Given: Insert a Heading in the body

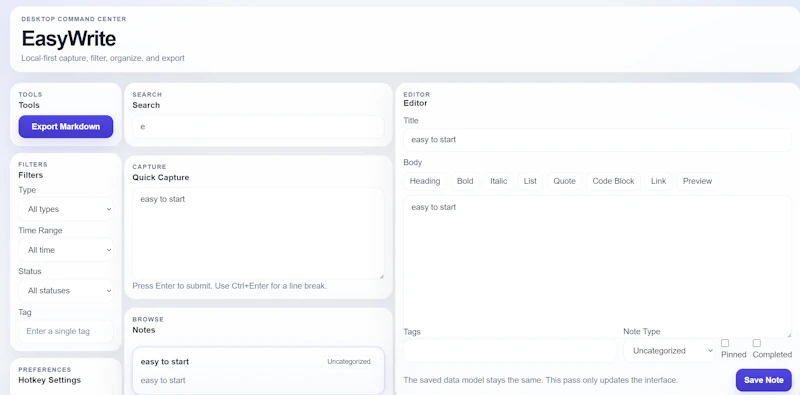Looking at the screenshot, I should [424, 181].
